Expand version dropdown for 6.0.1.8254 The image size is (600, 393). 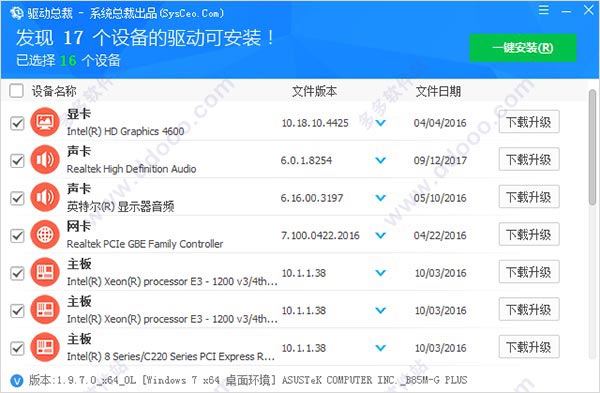click(380, 160)
